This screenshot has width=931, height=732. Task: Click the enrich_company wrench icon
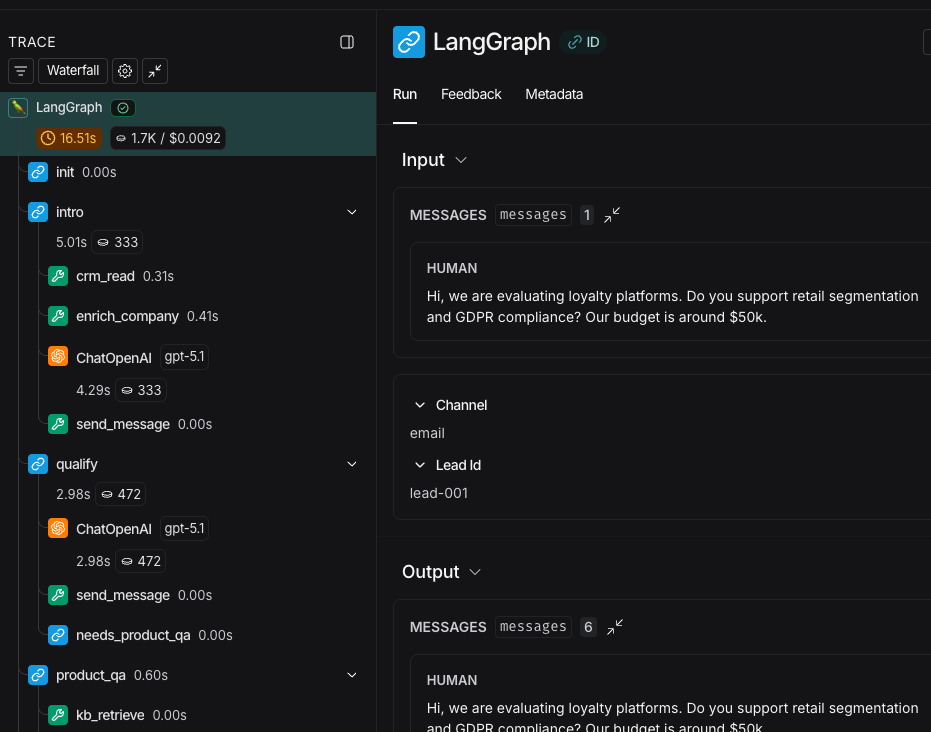58,316
